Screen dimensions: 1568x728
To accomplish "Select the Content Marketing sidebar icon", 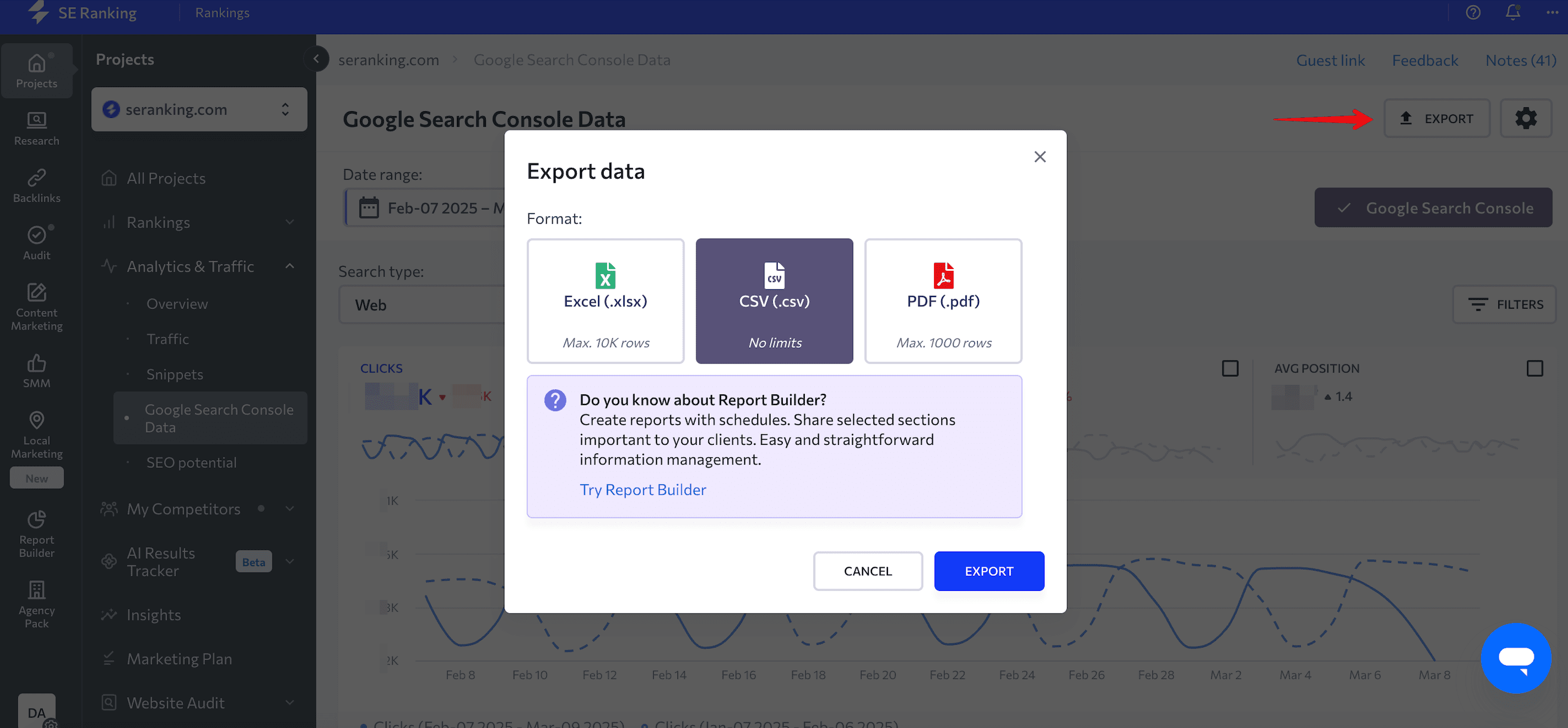I will pyautogui.click(x=37, y=307).
